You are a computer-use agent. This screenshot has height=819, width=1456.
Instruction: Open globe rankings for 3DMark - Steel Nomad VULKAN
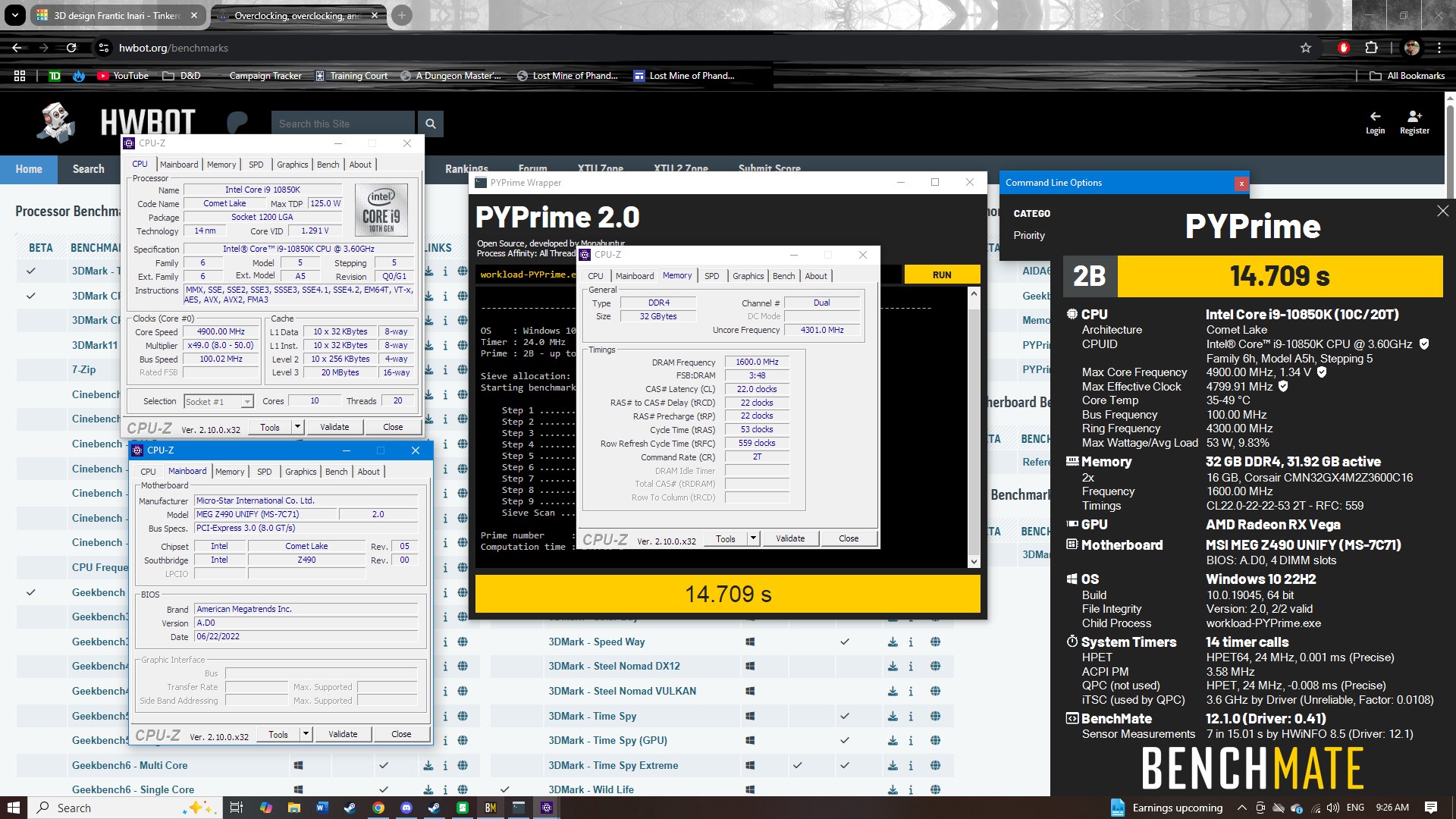(x=935, y=691)
